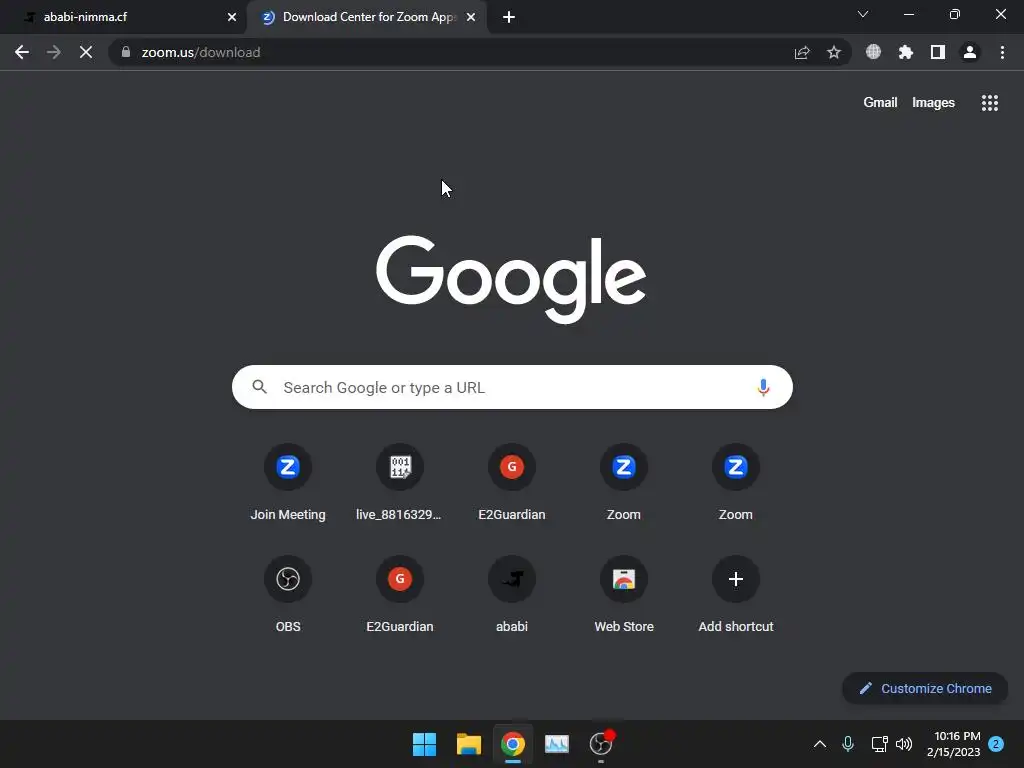
Task: Add a new shortcut tile
Action: 736,595
